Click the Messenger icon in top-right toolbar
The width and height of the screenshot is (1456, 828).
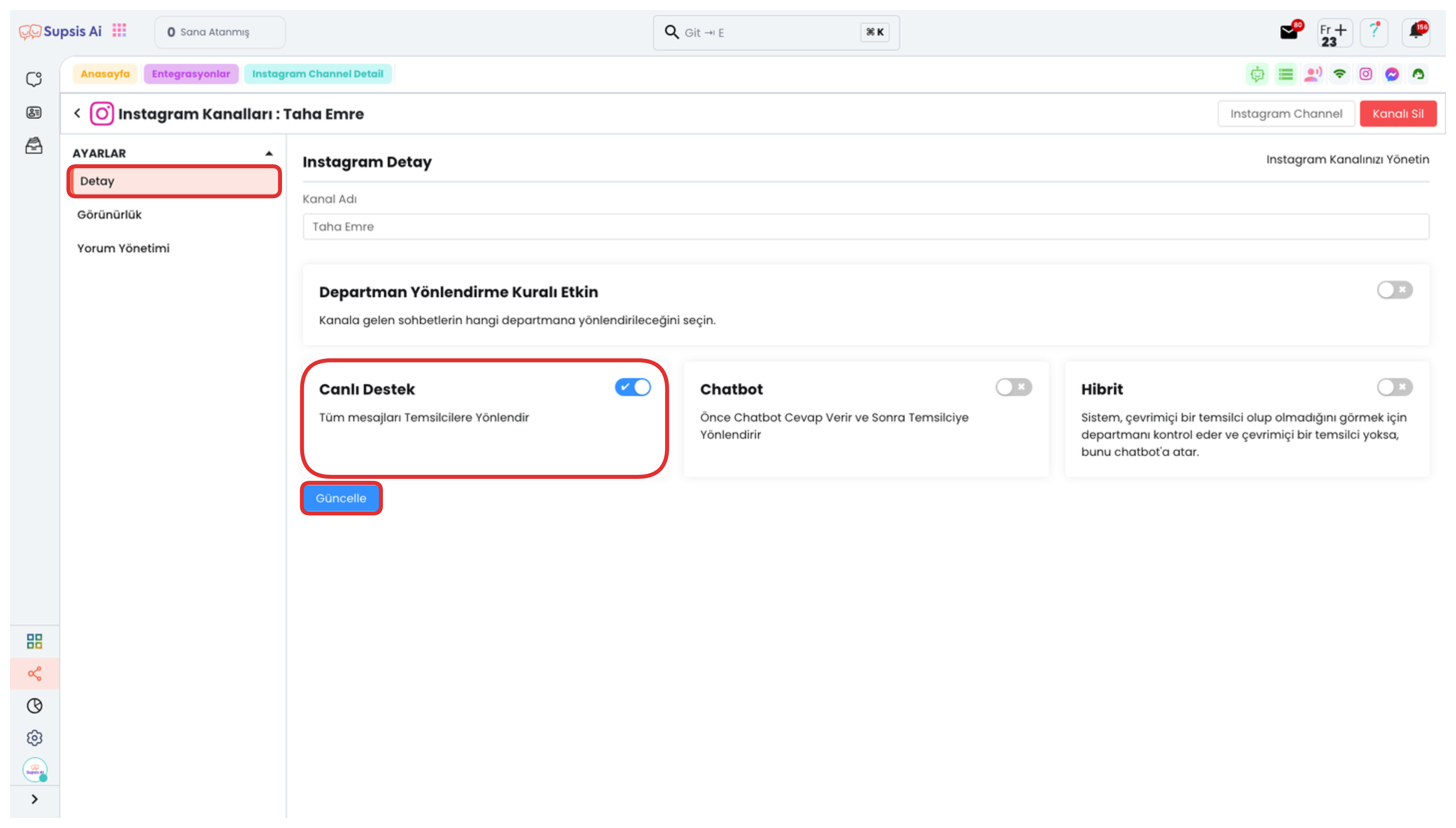tap(1392, 74)
